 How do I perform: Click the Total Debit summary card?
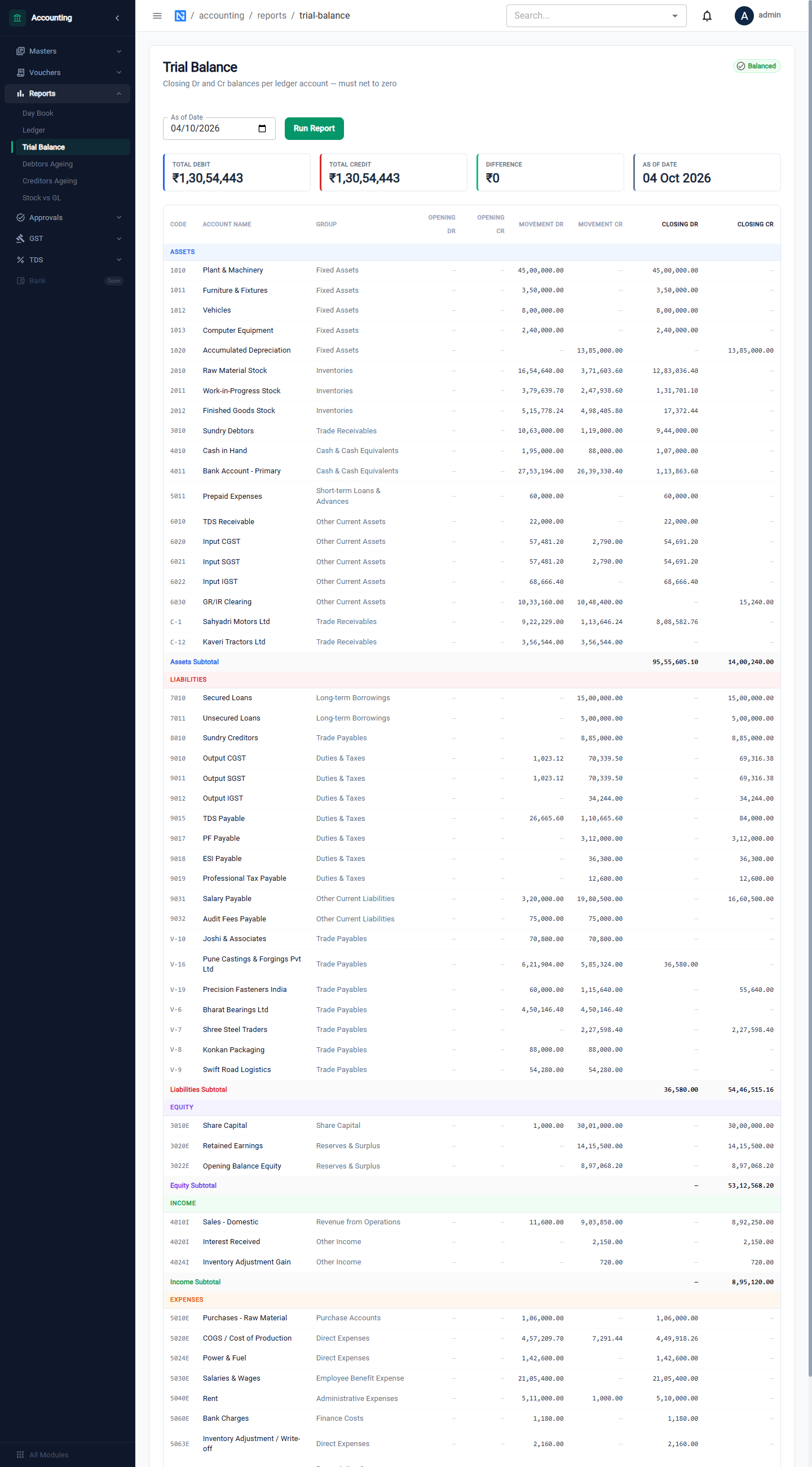[x=237, y=173]
